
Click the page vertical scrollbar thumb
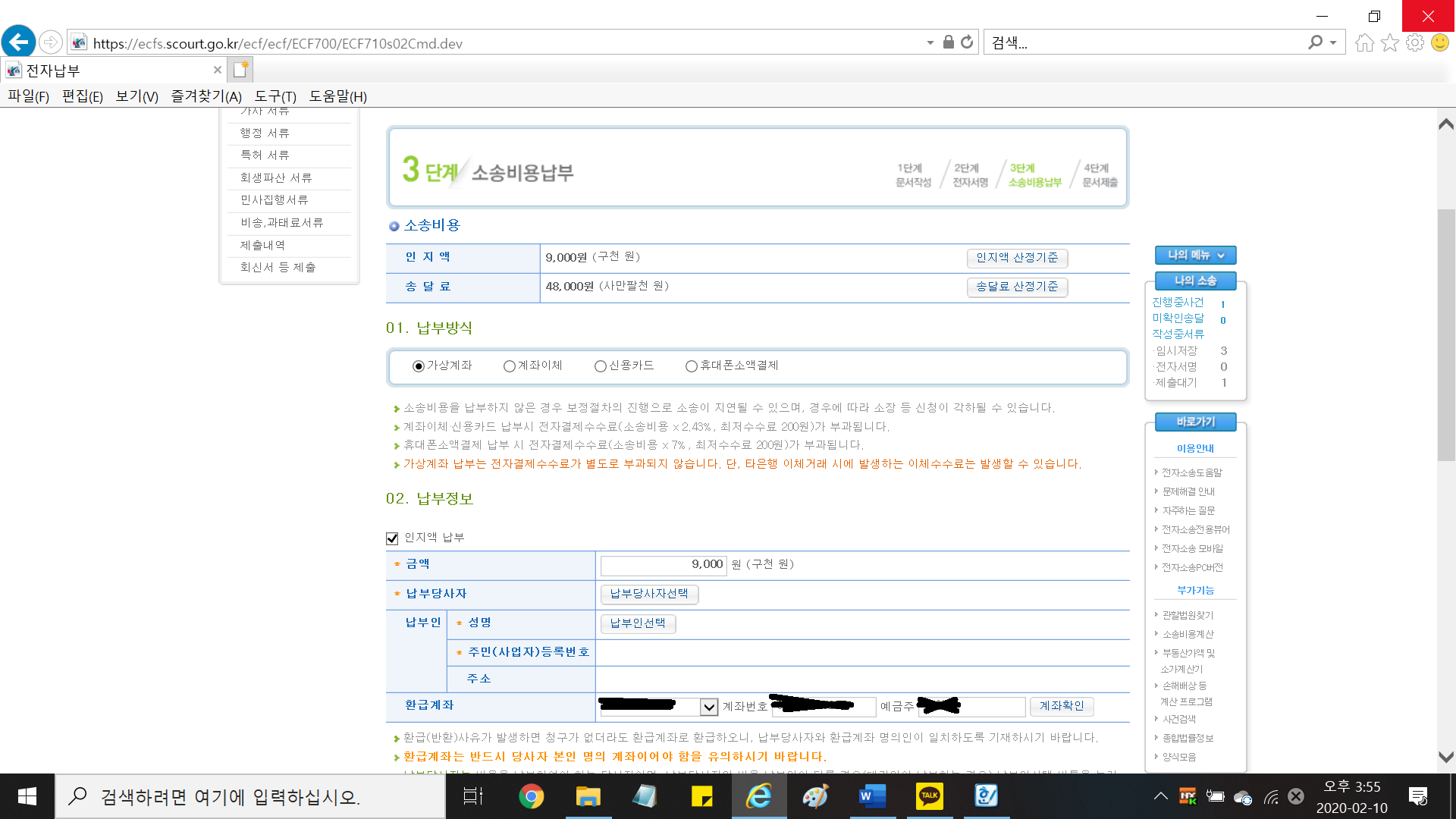(1446, 334)
